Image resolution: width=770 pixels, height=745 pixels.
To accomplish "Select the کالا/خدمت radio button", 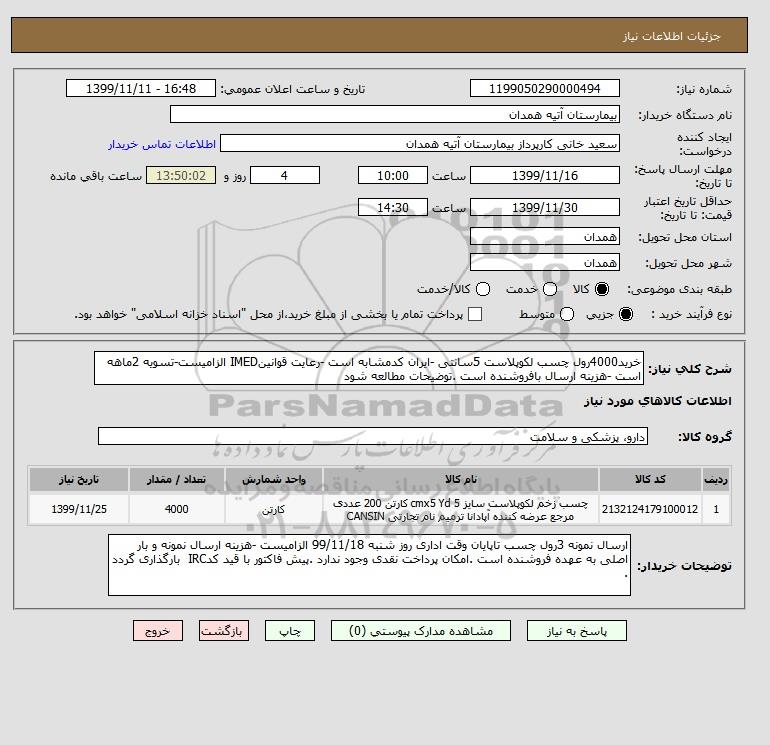I will (x=483, y=289).
